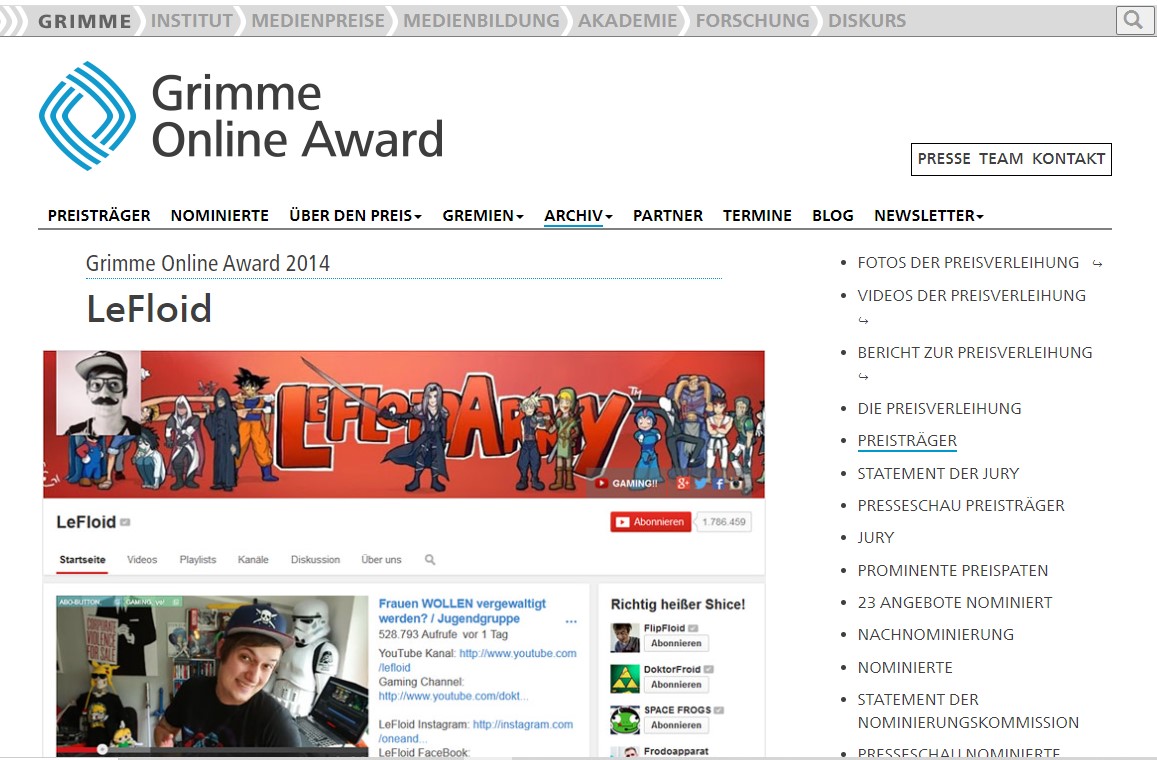1157x760 pixels.
Task: Click the Grimme Online Award diamond logo
Action: 87,116
